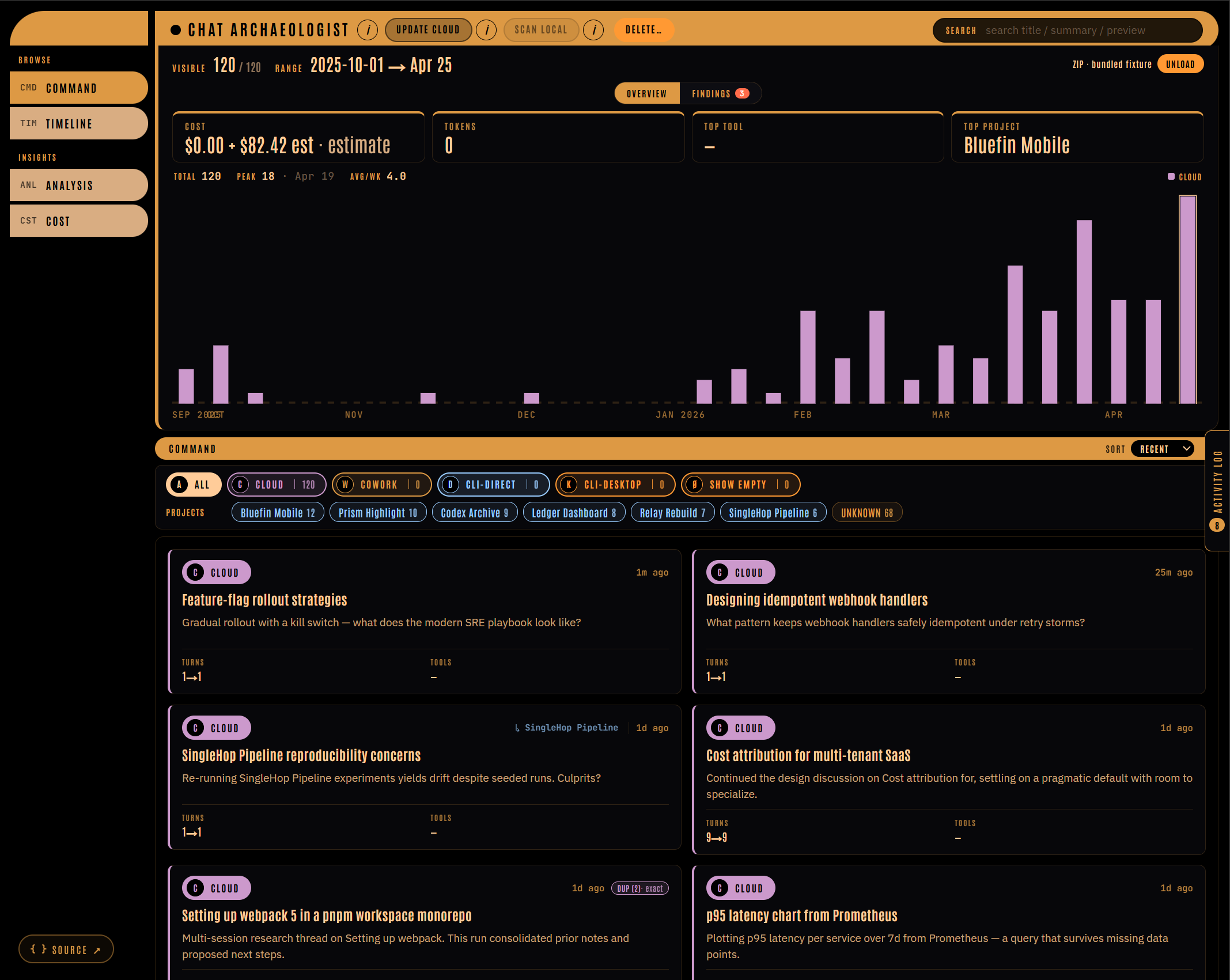Viewport: 1230px width, 980px height.
Task: Click the tallest highlighted bar in April
Action: coord(1187,299)
